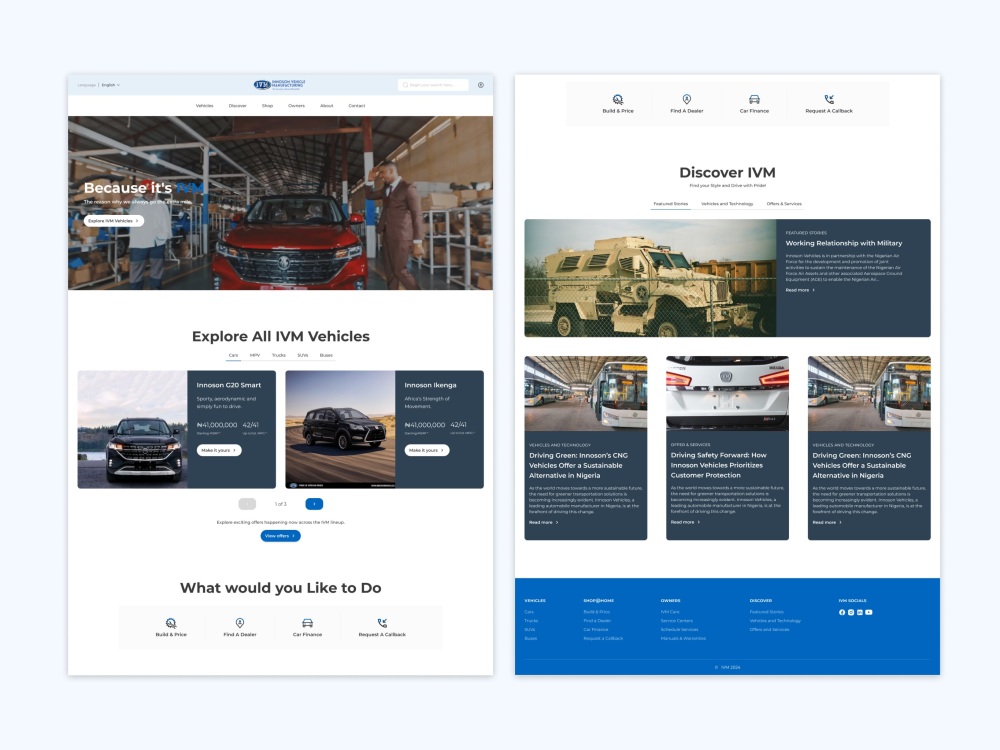The image size is (1000, 750).
Task: Open the Discover menu in the navigation bar
Action: pos(238,106)
